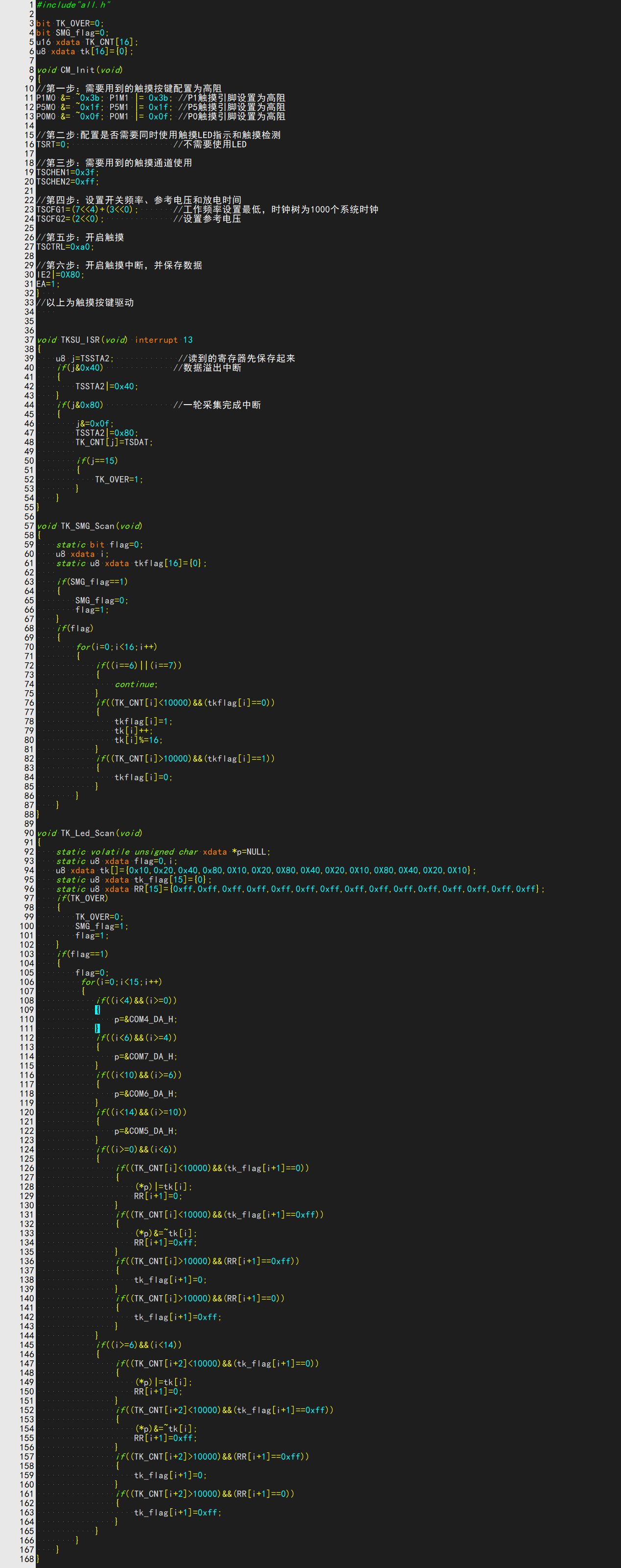Click the #include "all.h" directive

point(73,5)
